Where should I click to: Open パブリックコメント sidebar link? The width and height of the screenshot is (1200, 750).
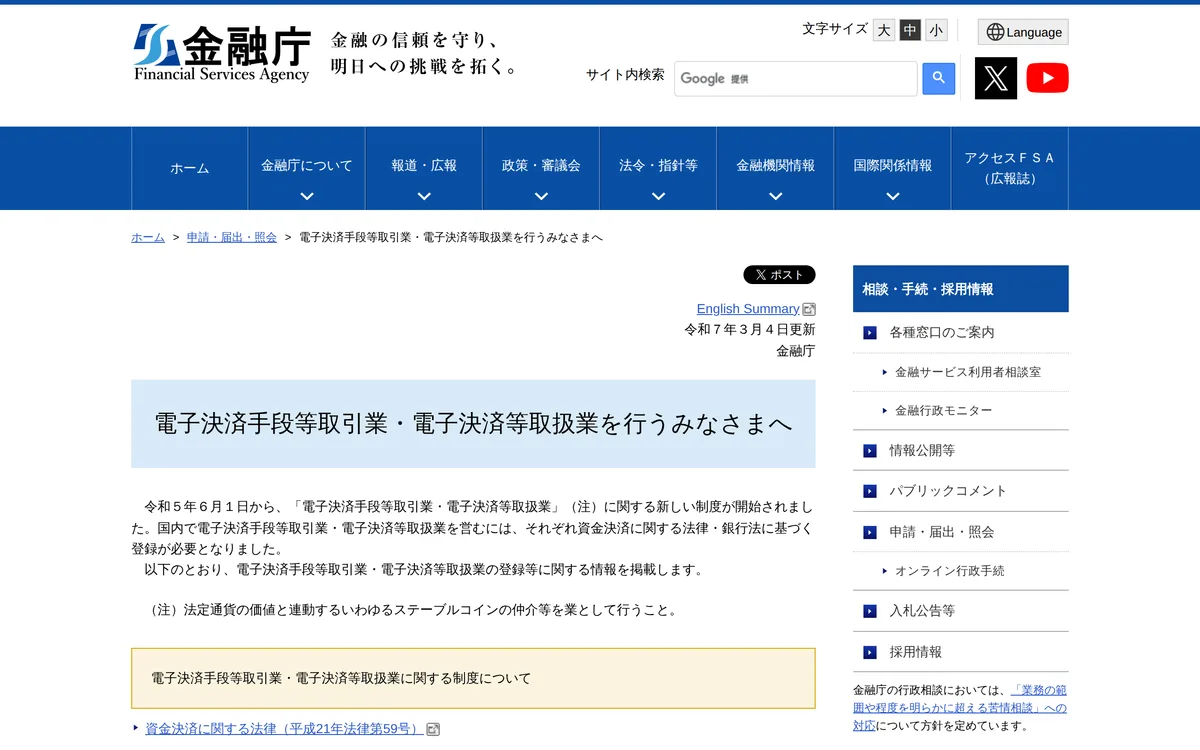[948, 491]
